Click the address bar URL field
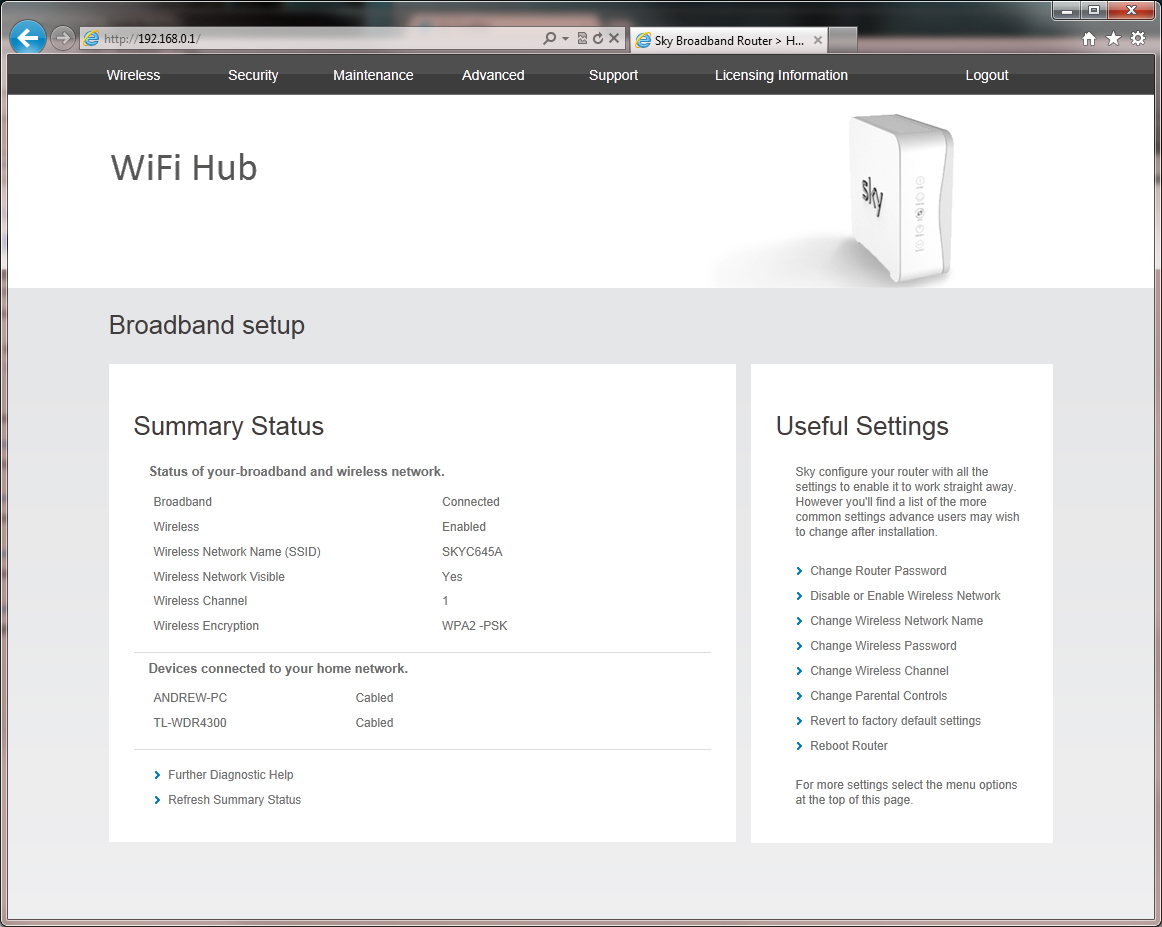This screenshot has width=1162, height=927. (x=300, y=37)
